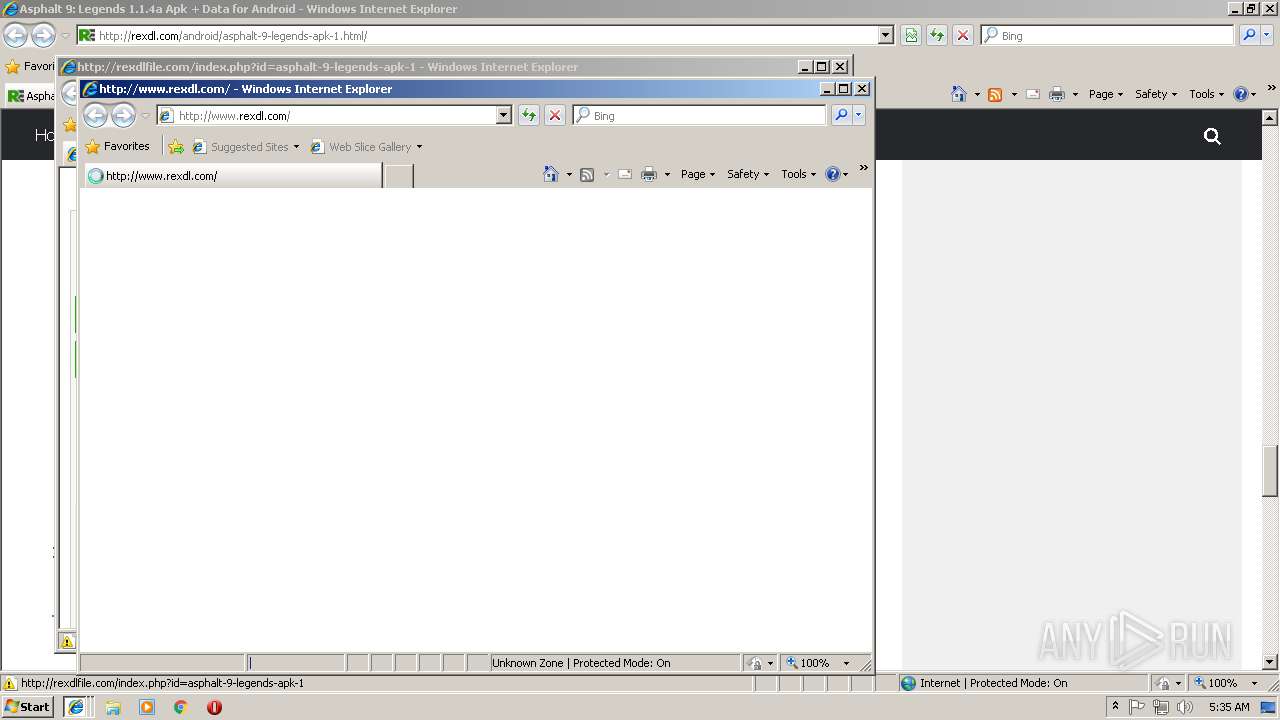The width and height of the screenshot is (1280, 720).
Task: Go forward in the front rexdl.com window
Action: (x=123, y=116)
